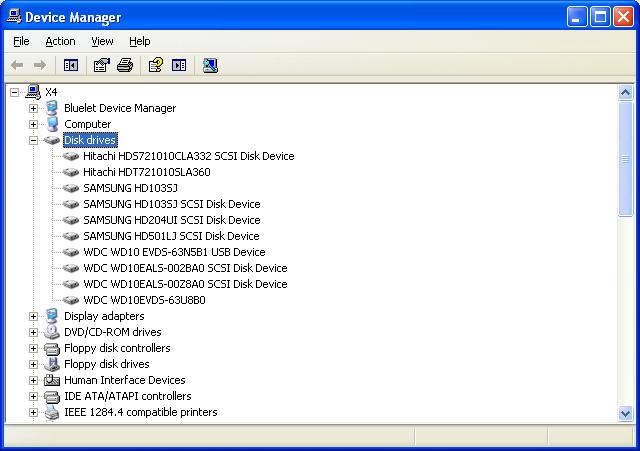Minimize the Device Manager window
Image resolution: width=640 pixels, height=451 pixels.
577,17
